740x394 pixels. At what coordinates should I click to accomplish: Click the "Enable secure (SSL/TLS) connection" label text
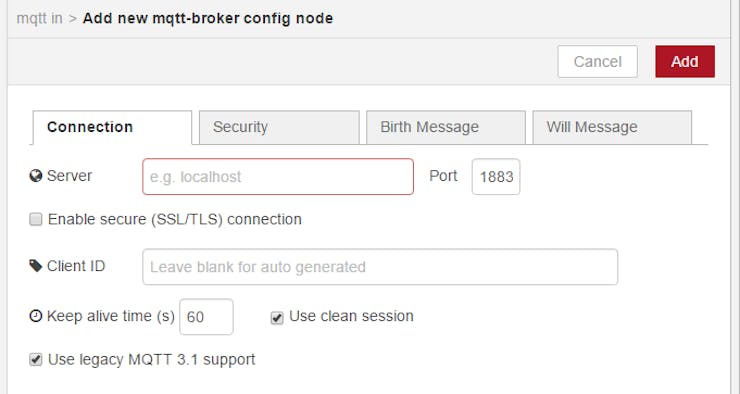tap(175, 219)
